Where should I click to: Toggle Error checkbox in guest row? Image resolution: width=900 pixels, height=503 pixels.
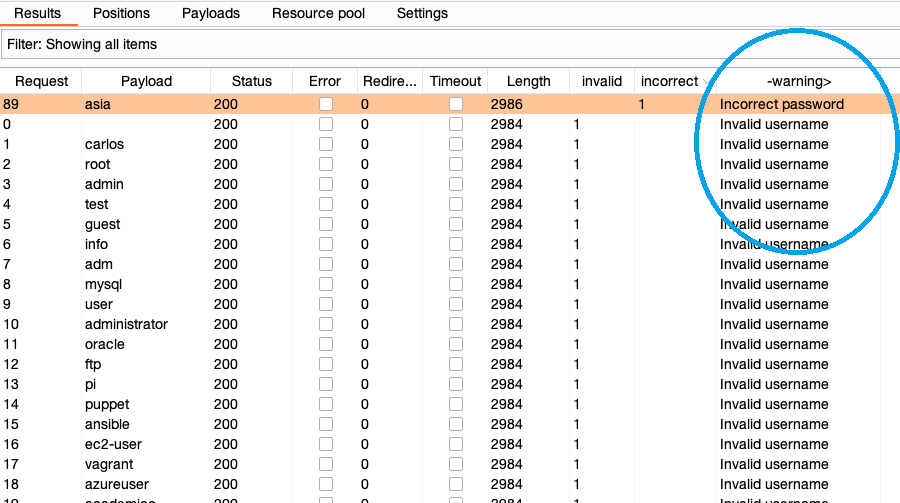tap(325, 224)
